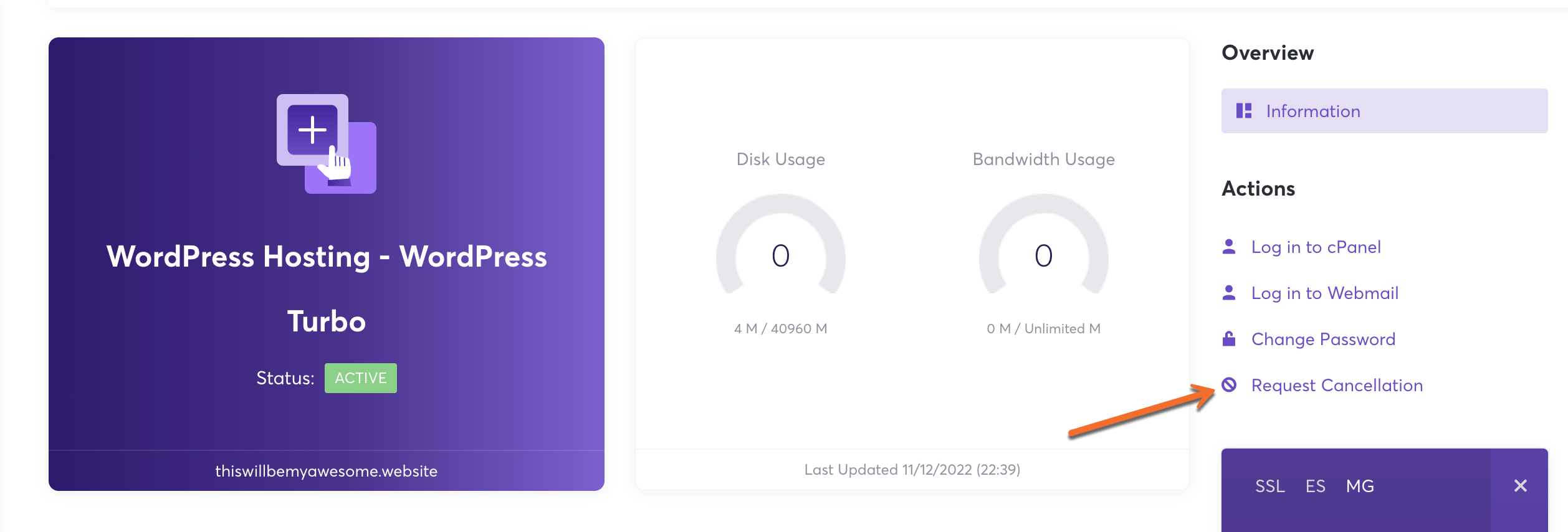The height and width of the screenshot is (532, 1568).
Task: Click Request Cancellation
Action: point(1337,385)
